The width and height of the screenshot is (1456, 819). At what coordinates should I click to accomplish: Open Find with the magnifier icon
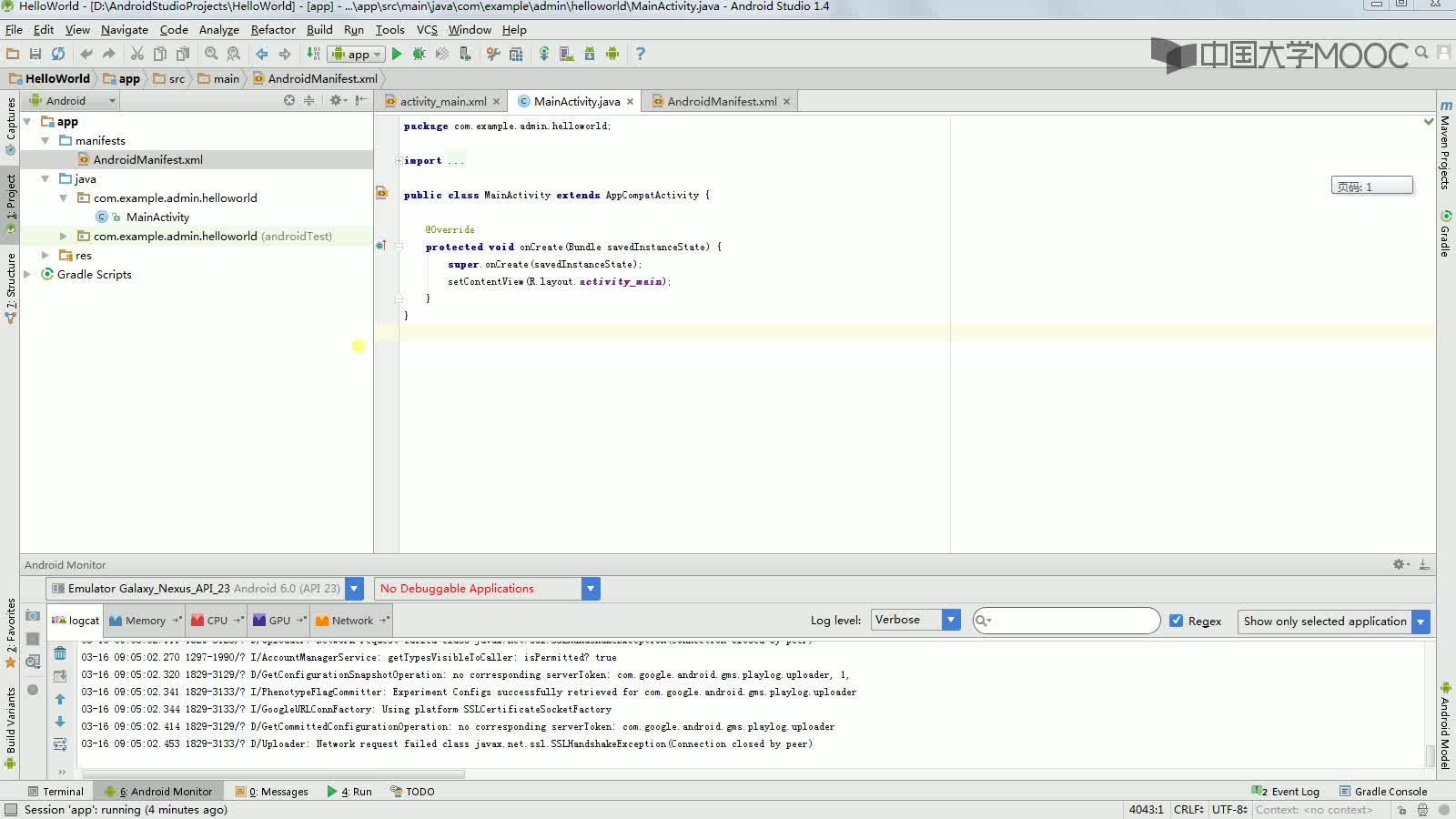pyautogui.click(x=211, y=54)
